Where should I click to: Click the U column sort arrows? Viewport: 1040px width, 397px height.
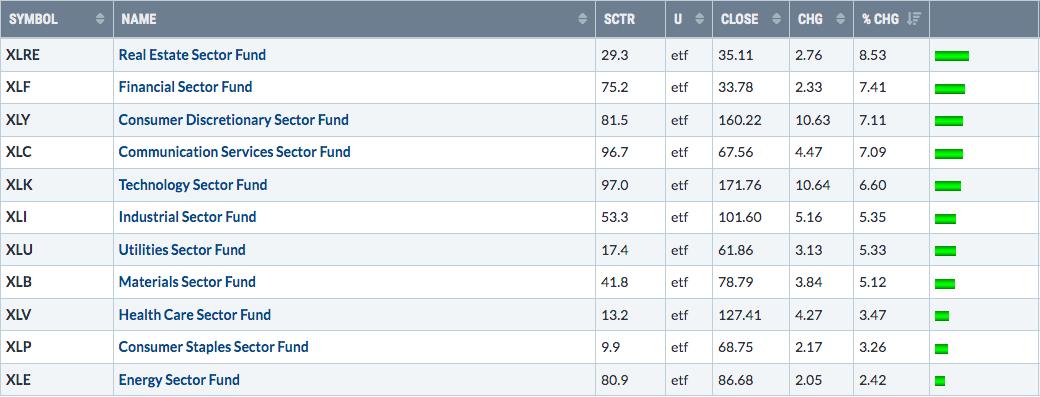click(699, 19)
